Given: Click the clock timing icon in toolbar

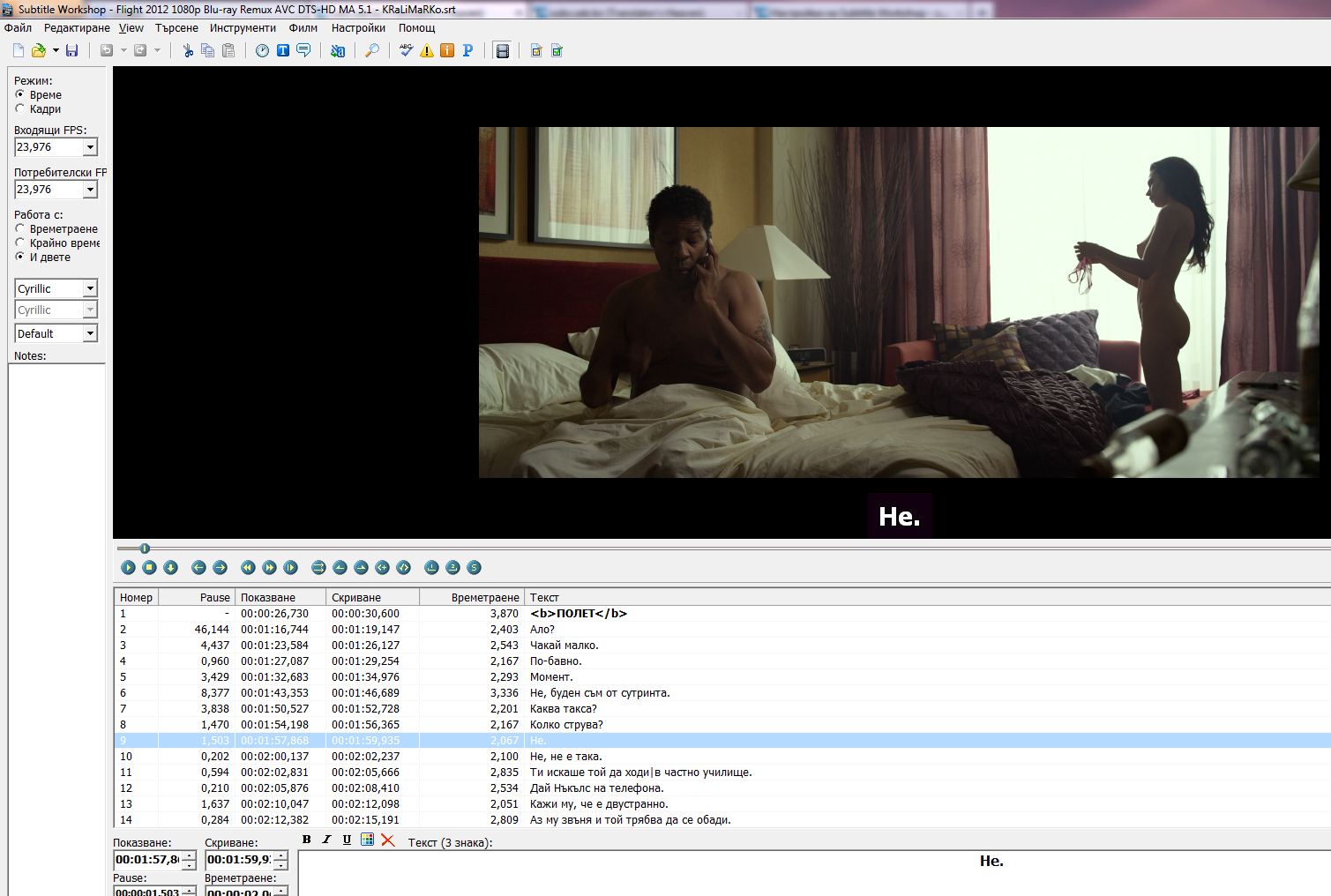Looking at the screenshot, I should click(x=263, y=51).
